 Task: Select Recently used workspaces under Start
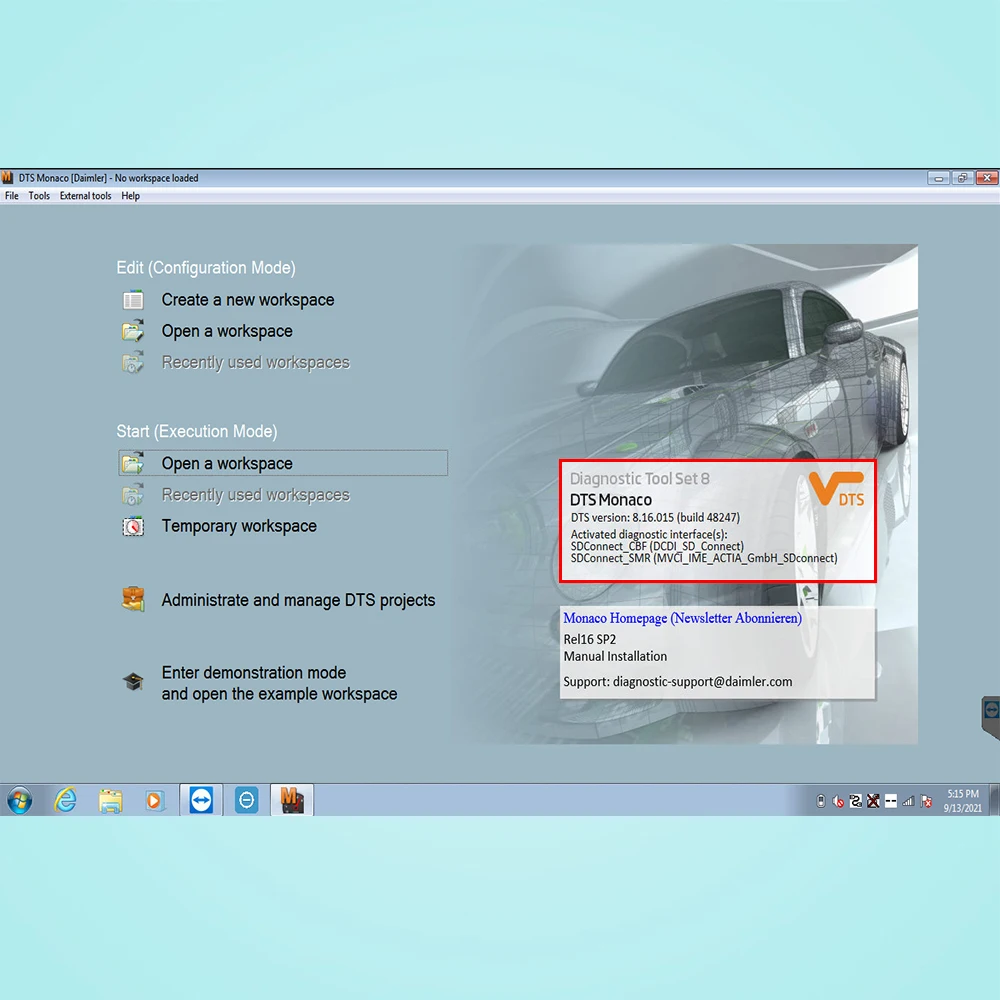(x=256, y=495)
